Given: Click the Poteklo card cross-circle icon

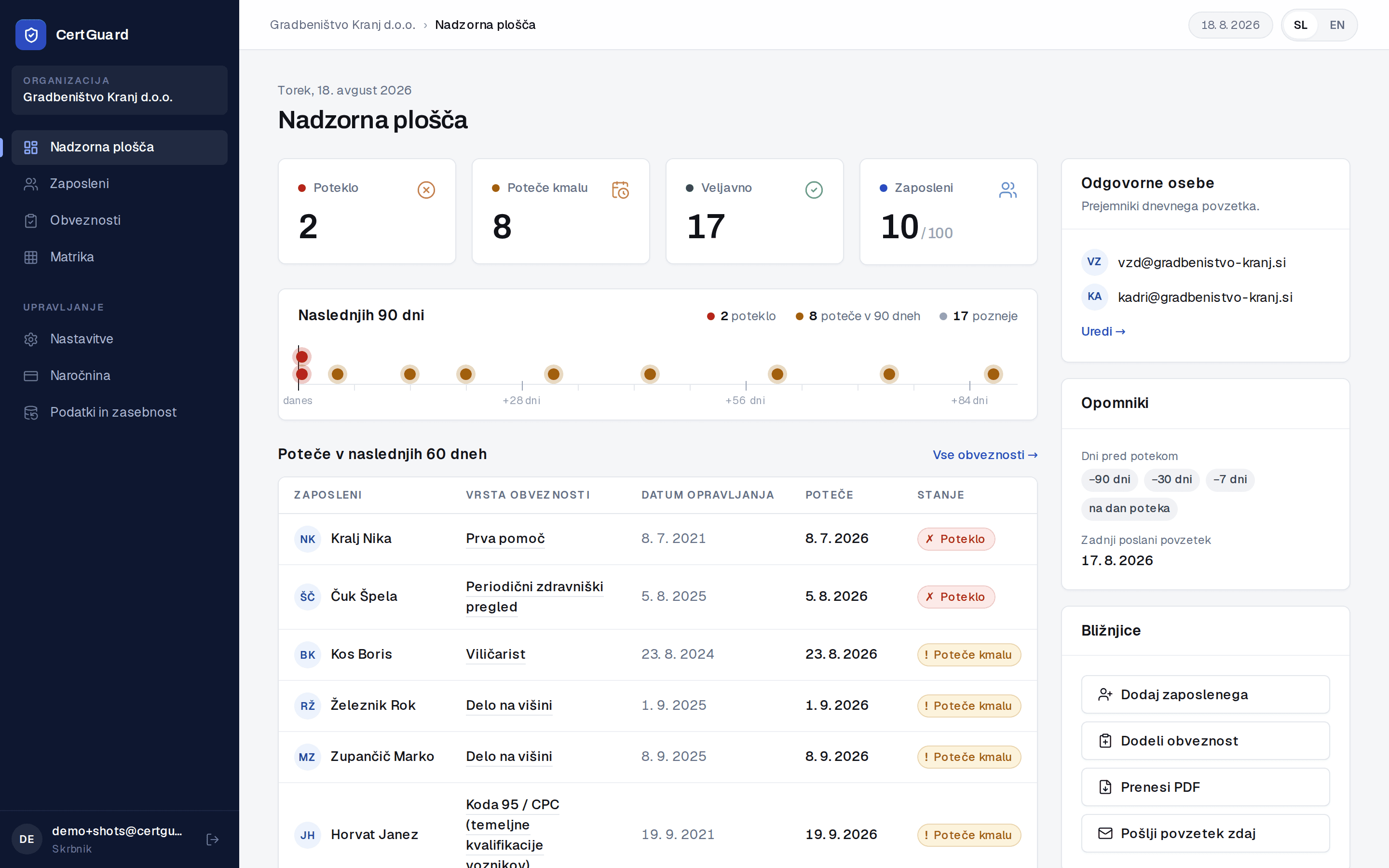Looking at the screenshot, I should [x=426, y=190].
